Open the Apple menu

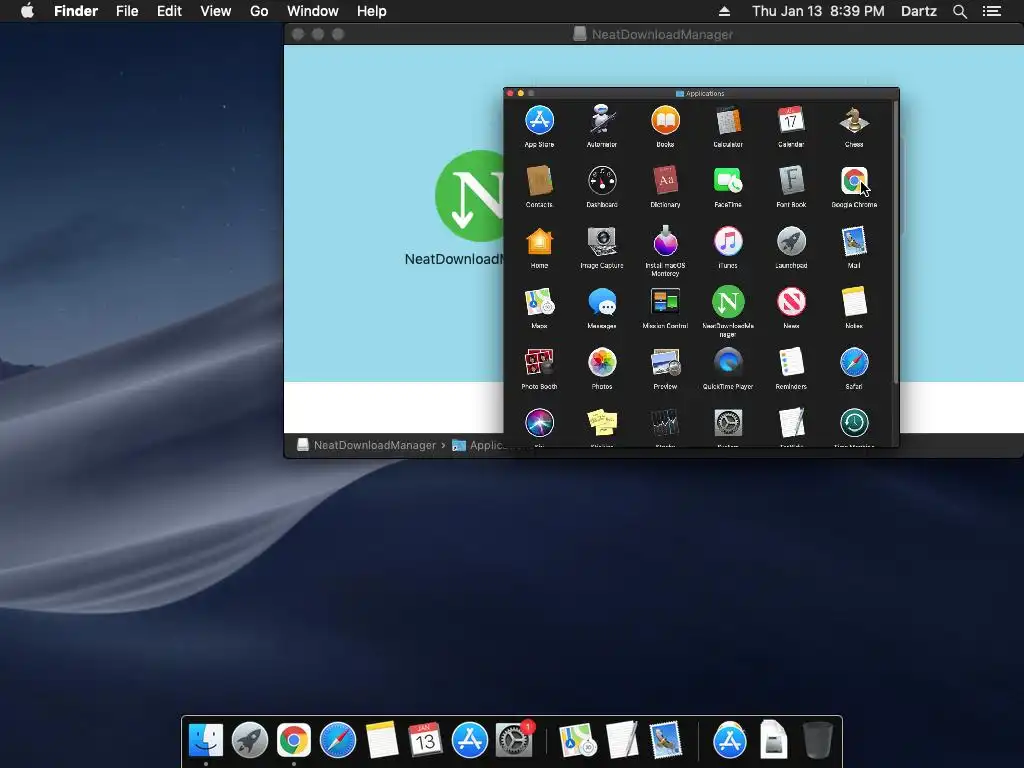click(x=27, y=11)
